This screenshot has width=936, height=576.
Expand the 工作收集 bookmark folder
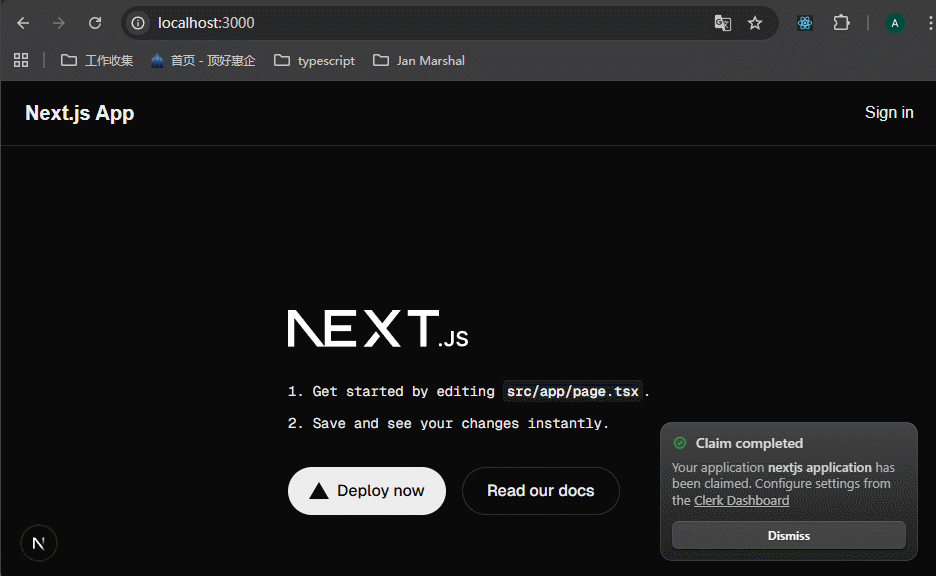click(x=97, y=60)
